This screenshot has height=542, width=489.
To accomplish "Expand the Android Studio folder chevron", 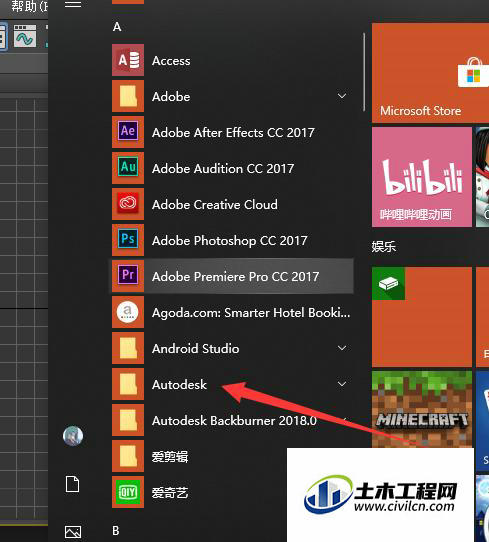I will pos(342,348).
